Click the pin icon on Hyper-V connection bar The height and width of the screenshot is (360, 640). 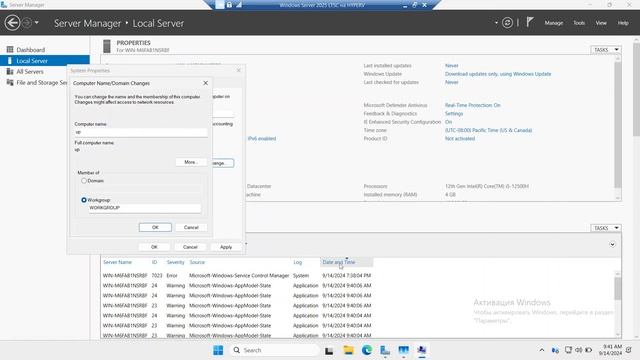click(x=220, y=5)
